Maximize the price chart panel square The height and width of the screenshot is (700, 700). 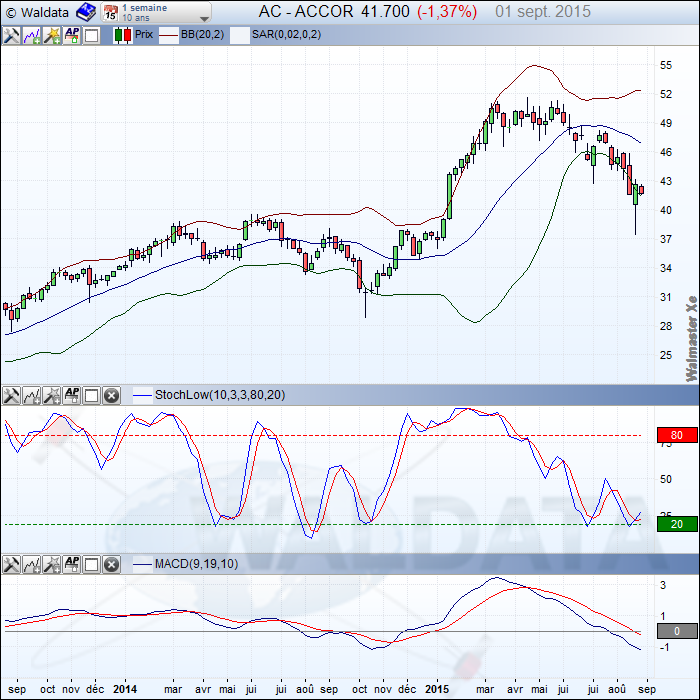[91, 35]
